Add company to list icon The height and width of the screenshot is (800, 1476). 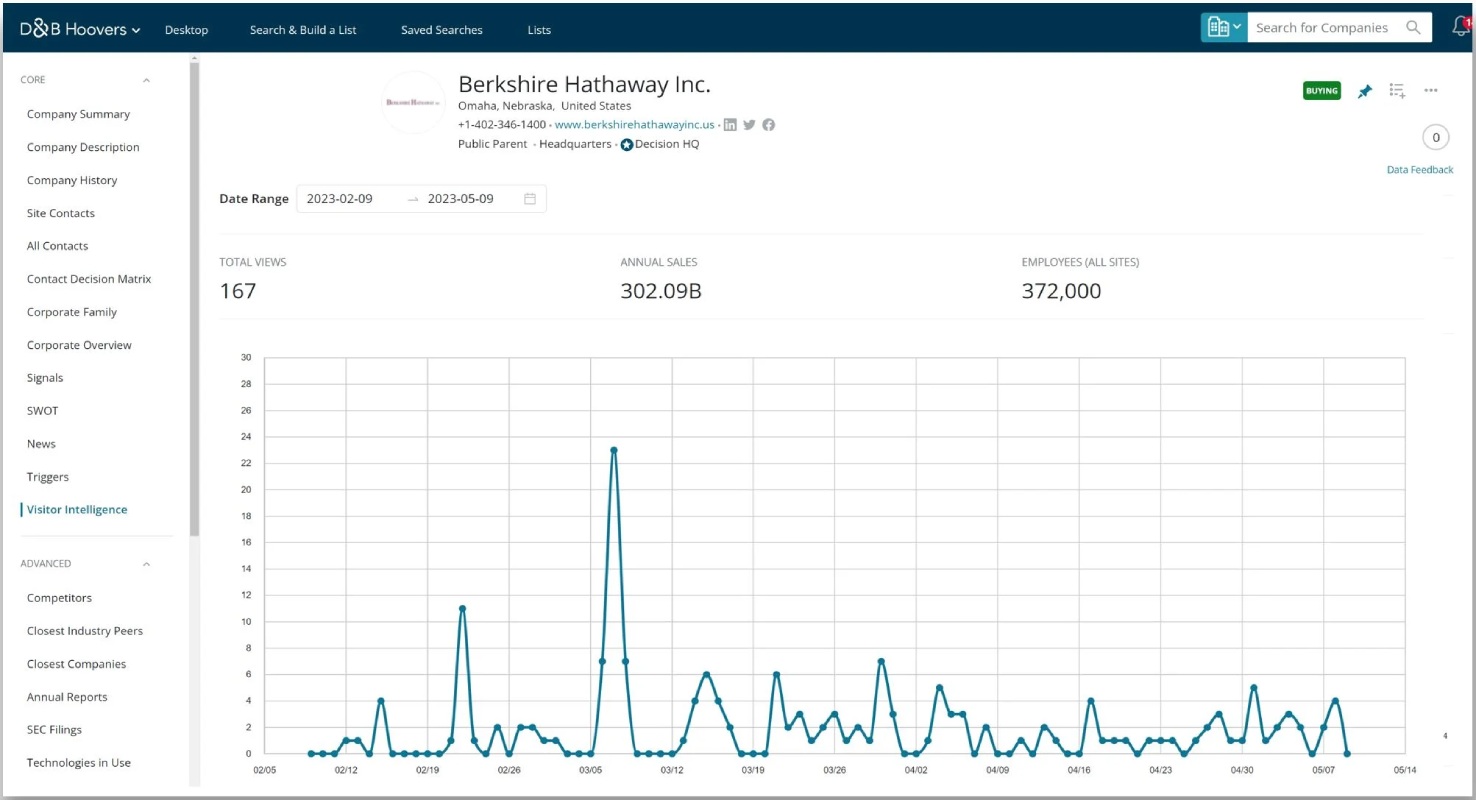[1398, 91]
